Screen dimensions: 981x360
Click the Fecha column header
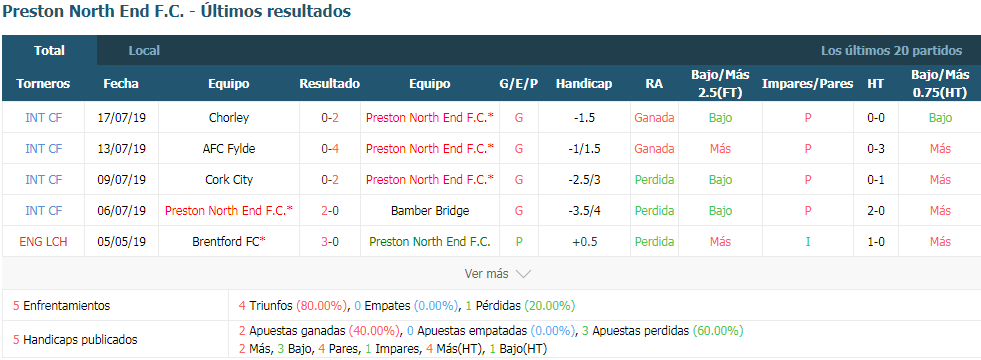pos(121,84)
